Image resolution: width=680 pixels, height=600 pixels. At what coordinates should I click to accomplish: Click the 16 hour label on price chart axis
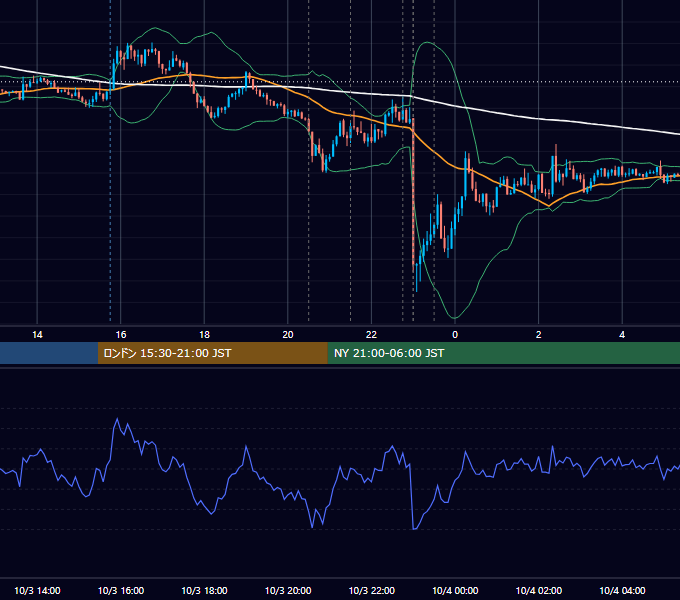tap(121, 335)
